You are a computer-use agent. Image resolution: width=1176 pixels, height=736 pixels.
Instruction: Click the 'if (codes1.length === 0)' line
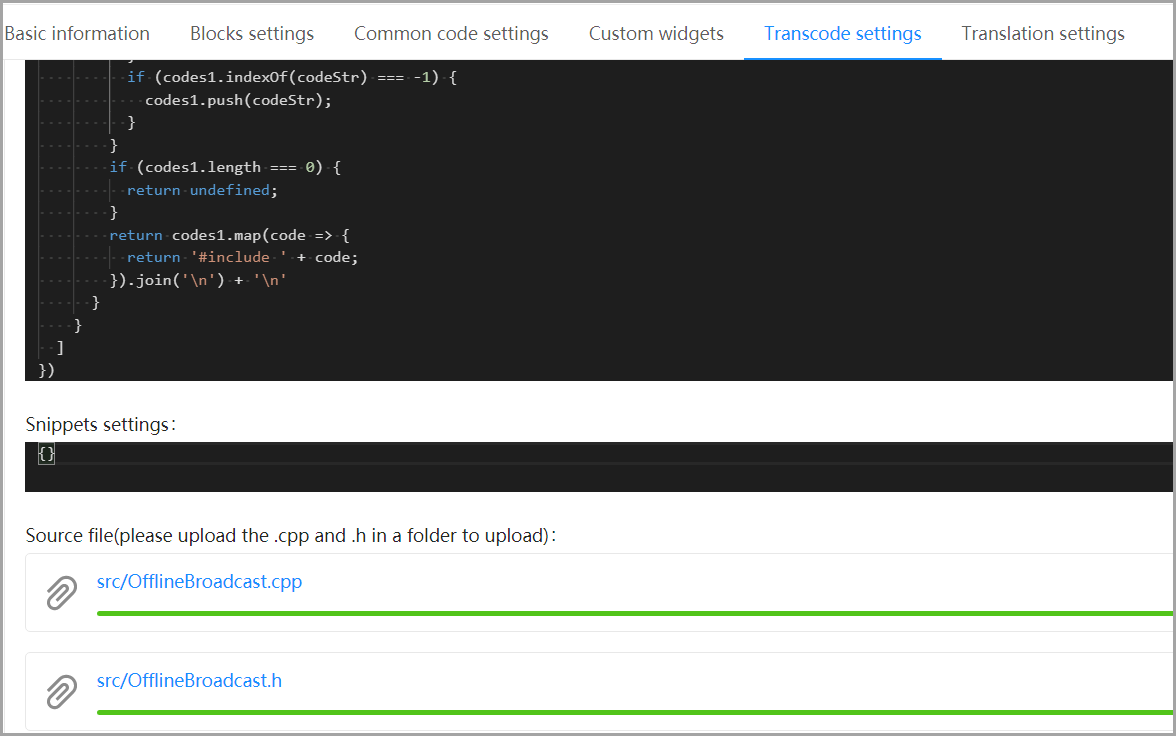click(225, 167)
